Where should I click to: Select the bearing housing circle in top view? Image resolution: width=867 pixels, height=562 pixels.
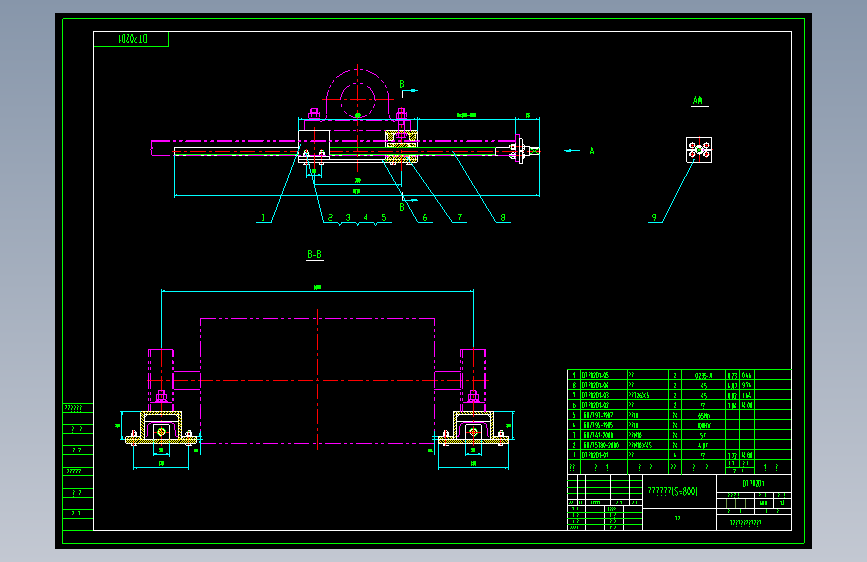pos(358,100)
